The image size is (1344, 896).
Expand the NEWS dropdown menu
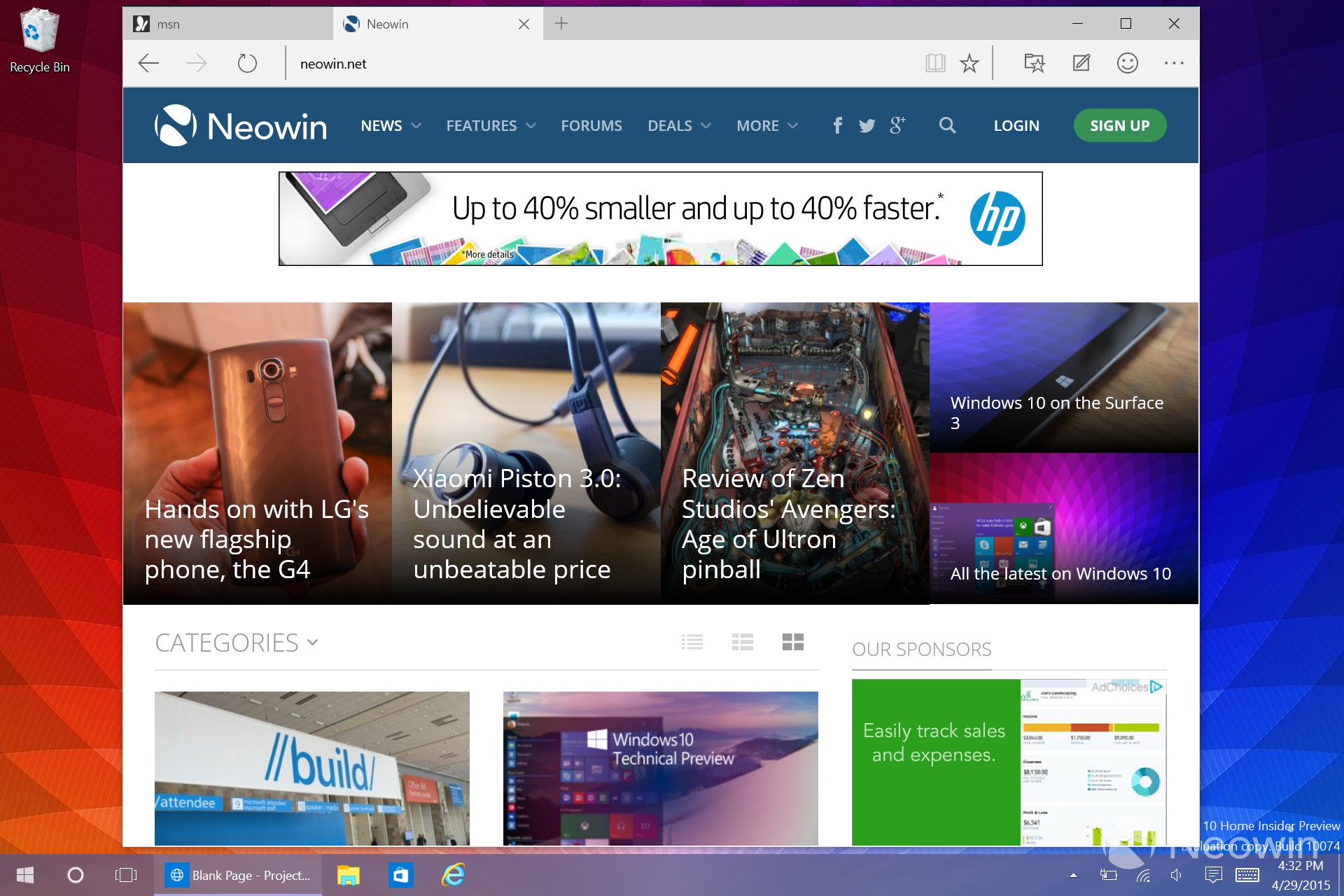pos(390,125)
